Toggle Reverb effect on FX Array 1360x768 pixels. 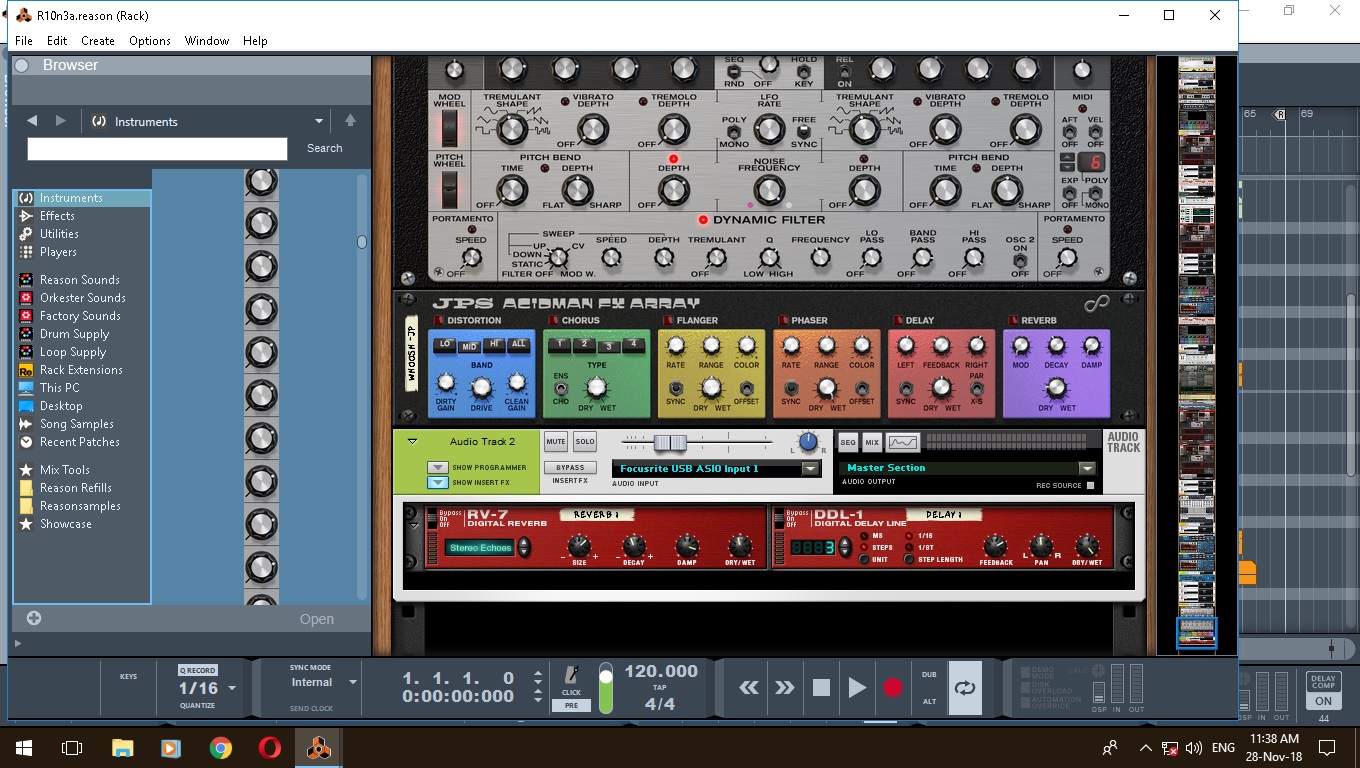pyautogui.click(x=1013, y=321)
